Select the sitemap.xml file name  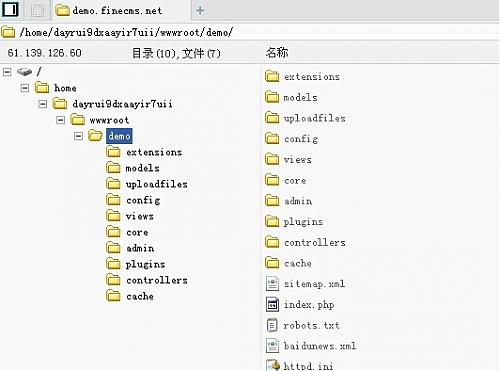tap(314, 284)
